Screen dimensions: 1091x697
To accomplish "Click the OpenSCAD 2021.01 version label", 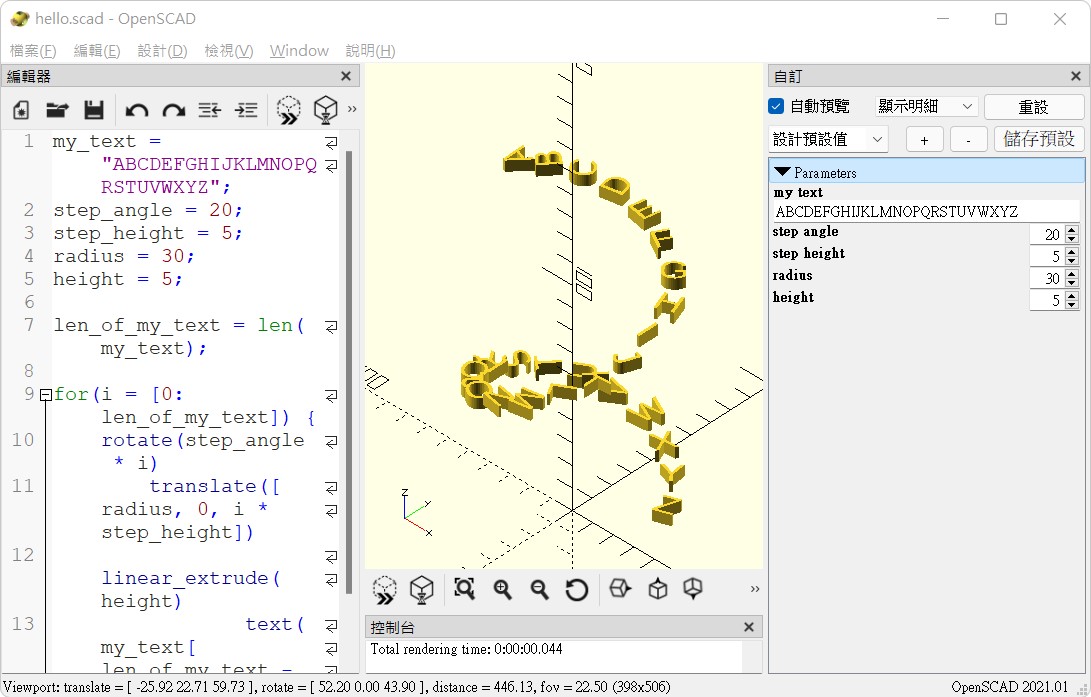I will 1010,687.
